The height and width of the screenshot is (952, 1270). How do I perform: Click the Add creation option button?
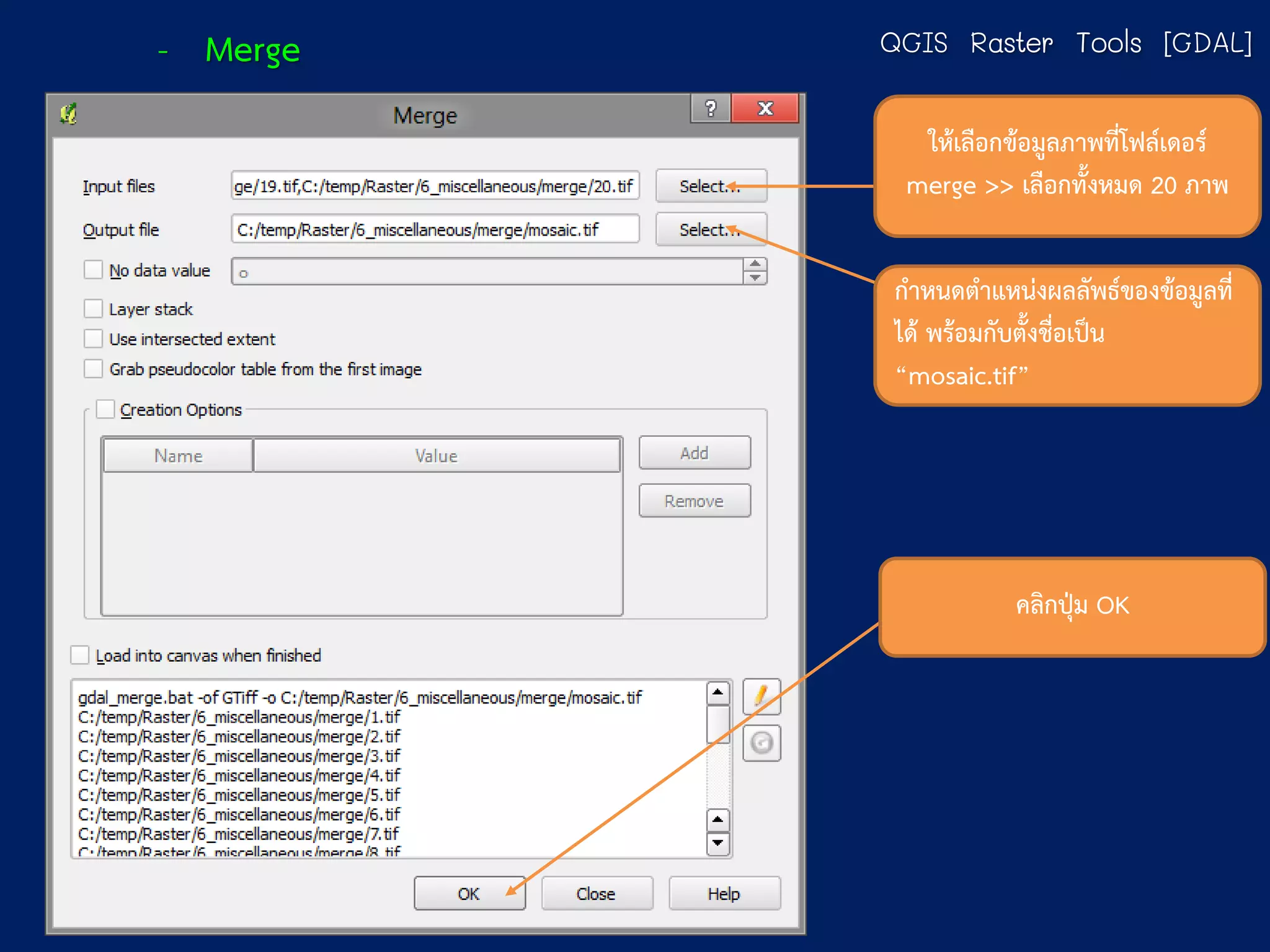pos(695,453)
